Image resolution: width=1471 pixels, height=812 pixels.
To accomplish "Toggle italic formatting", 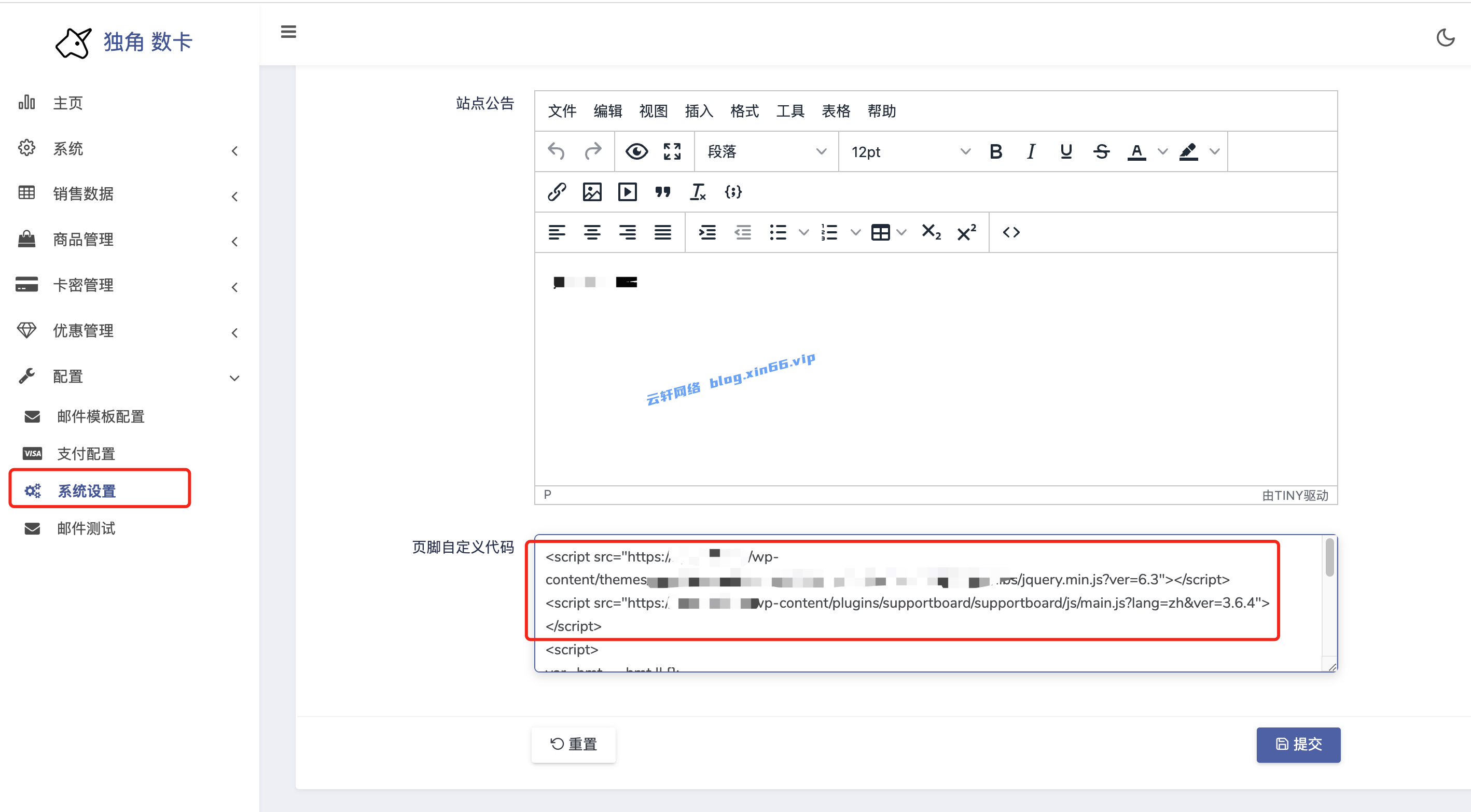I will [1031, 151].
